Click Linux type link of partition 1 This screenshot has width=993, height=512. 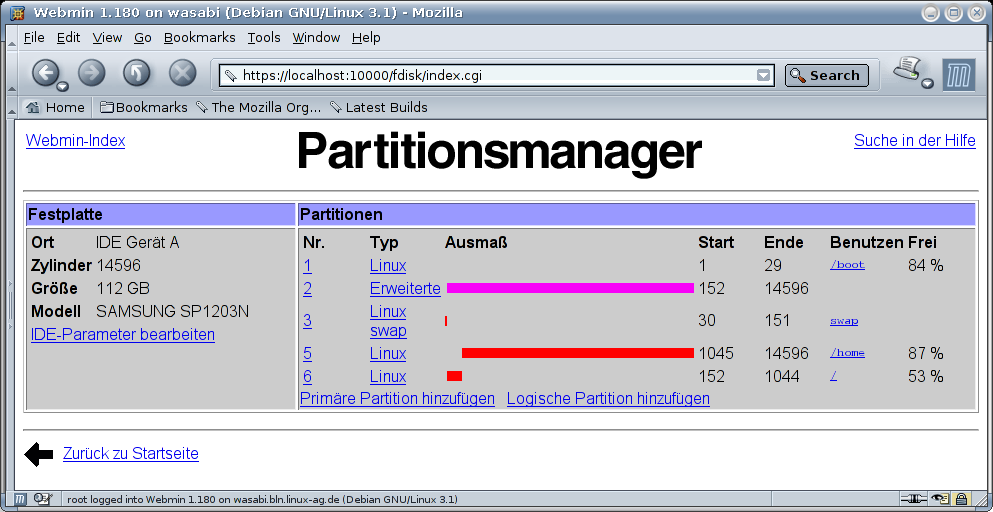click(388, 266)
